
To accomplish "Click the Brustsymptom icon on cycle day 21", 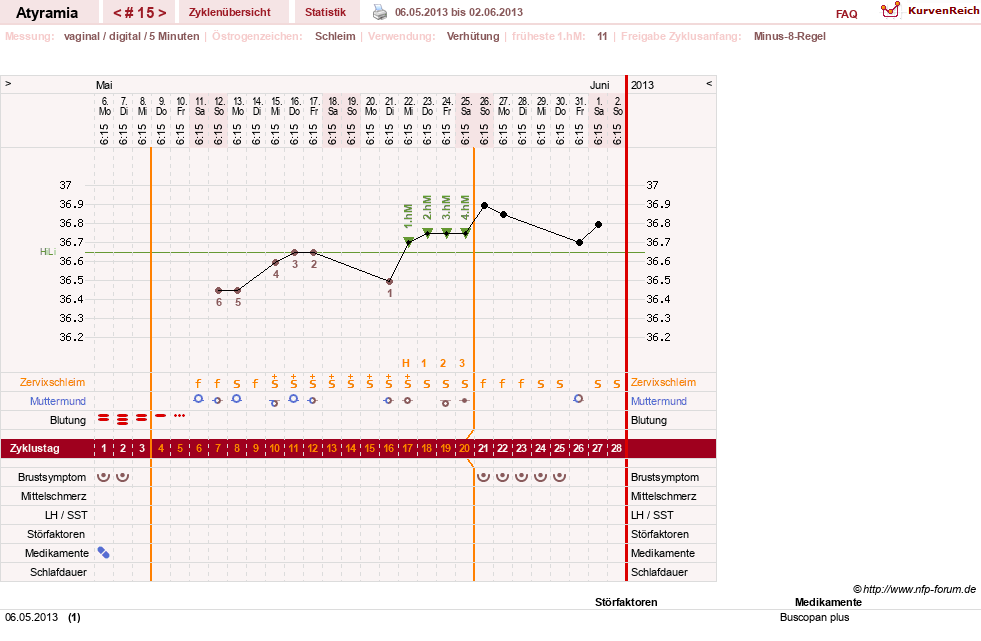I will pyautogui.click(x=483, y=477).
